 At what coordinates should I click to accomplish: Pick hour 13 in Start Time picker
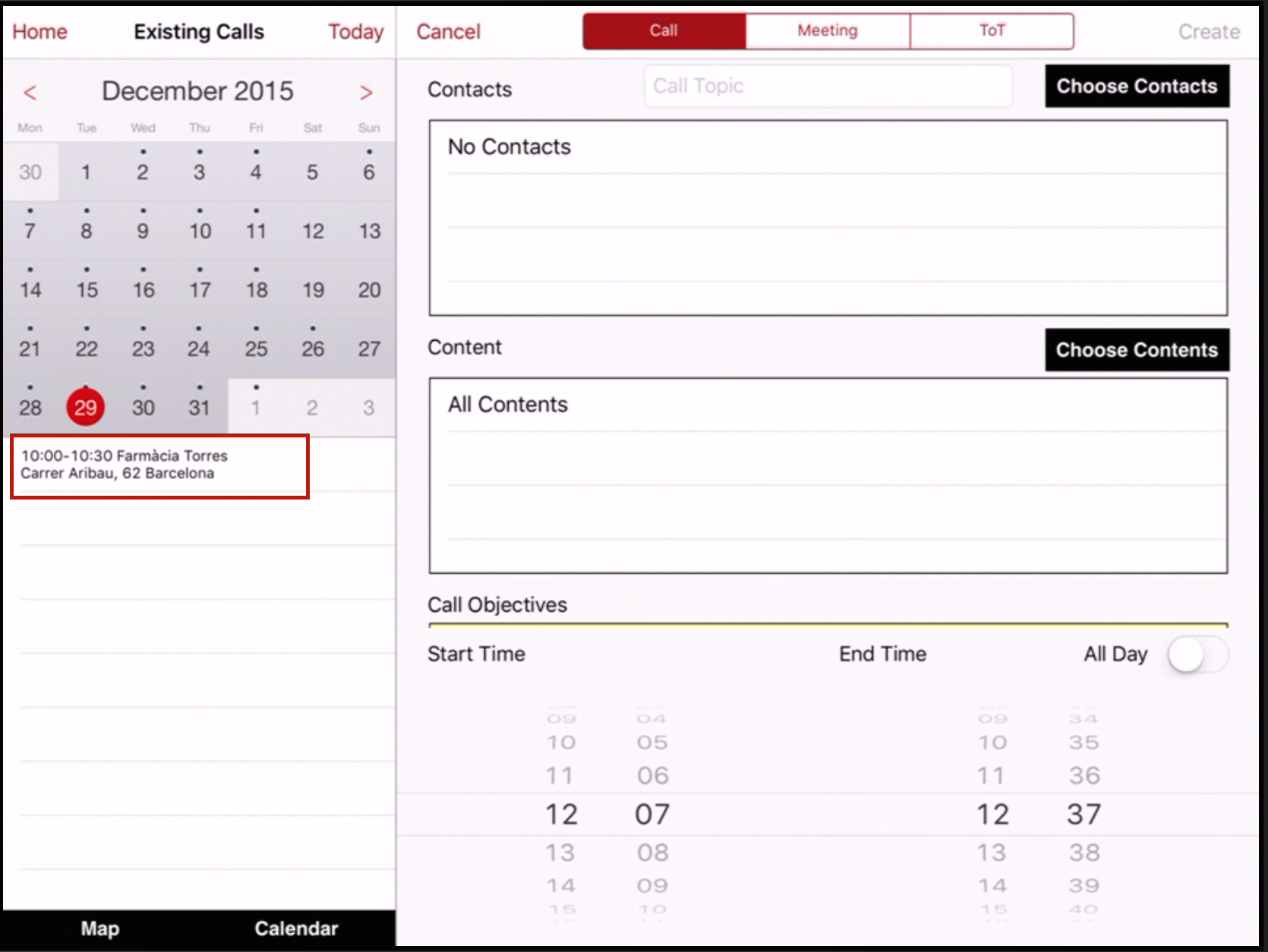pos(560,853)
